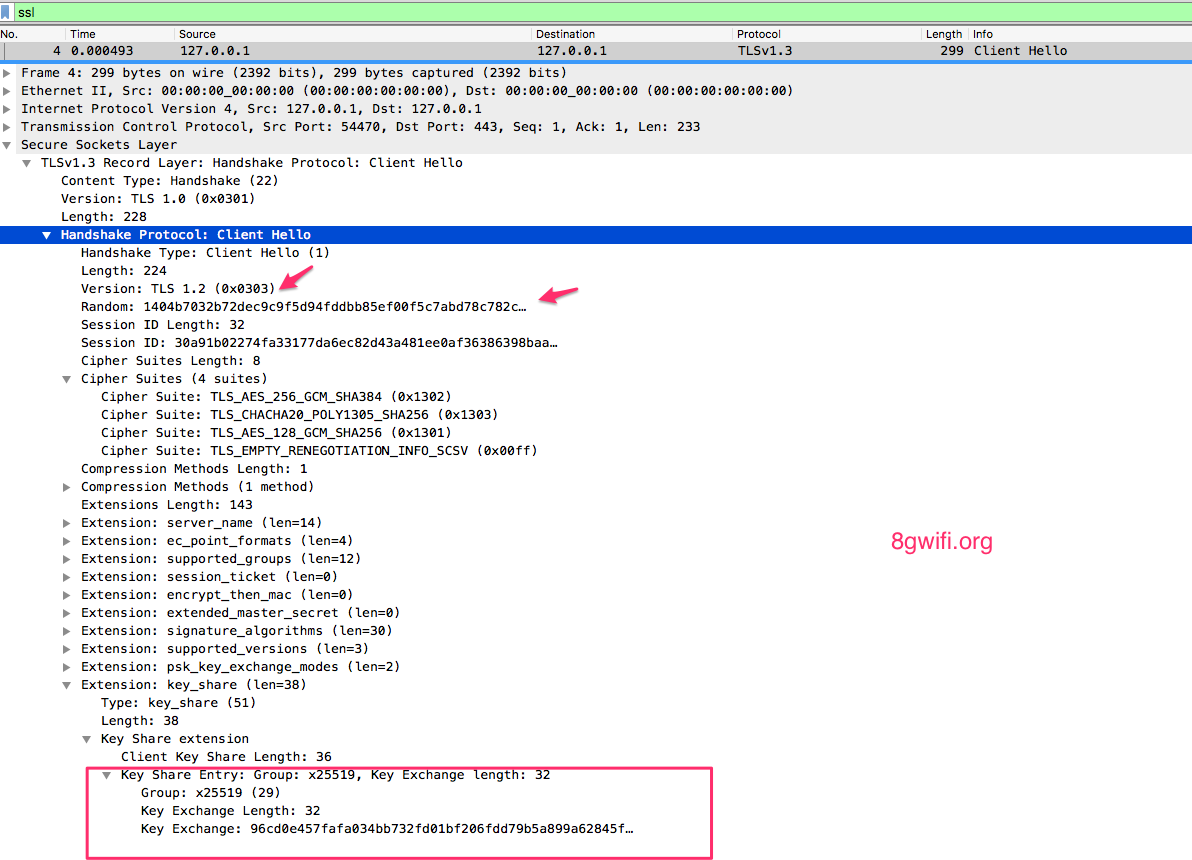Select packet 4 Client Hello row
This screenshot has height=860, width=1192.
click(596, 51)
